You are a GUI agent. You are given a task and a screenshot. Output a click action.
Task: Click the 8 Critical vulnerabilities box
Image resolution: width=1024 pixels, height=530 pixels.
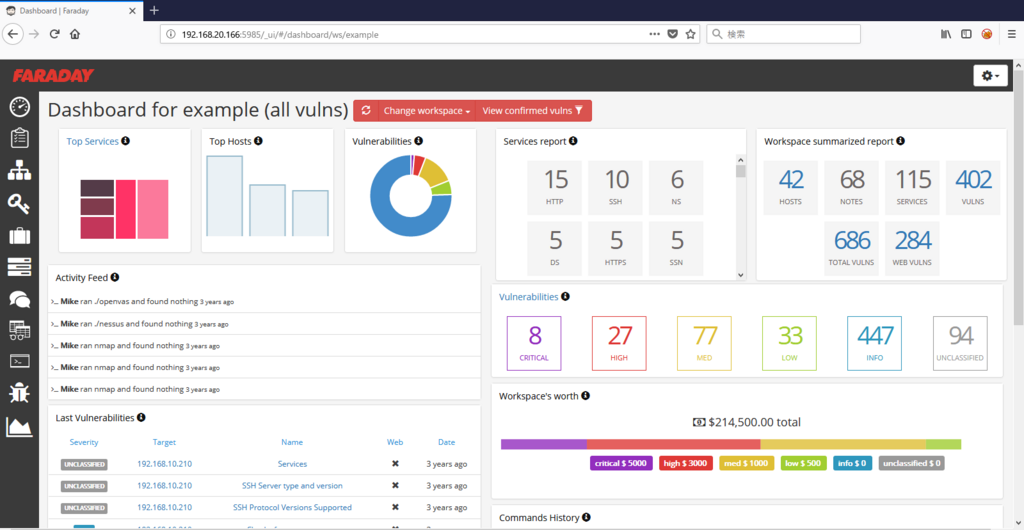534,343
